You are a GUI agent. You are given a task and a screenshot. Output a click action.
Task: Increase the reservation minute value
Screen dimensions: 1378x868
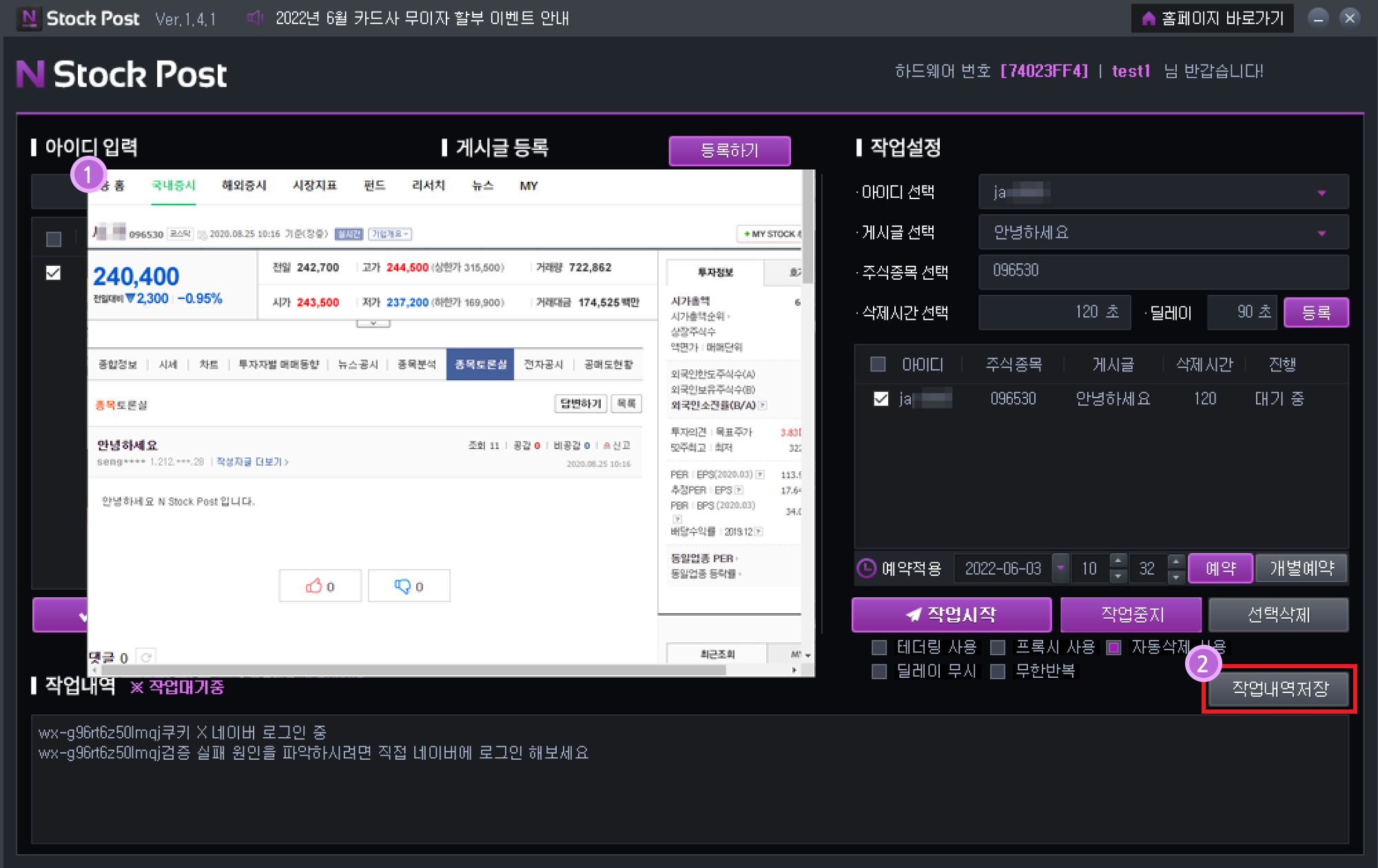tap(1177, 561)
